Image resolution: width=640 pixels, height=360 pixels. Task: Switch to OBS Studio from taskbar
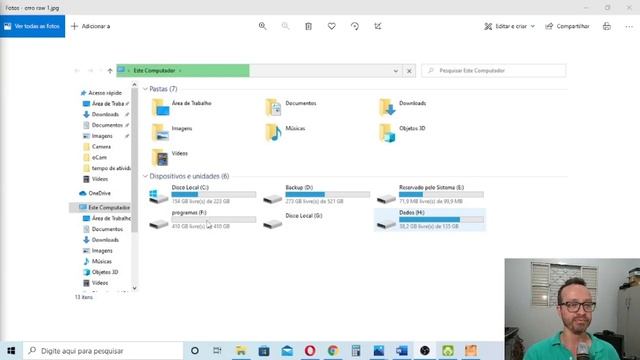coord(425,351)
